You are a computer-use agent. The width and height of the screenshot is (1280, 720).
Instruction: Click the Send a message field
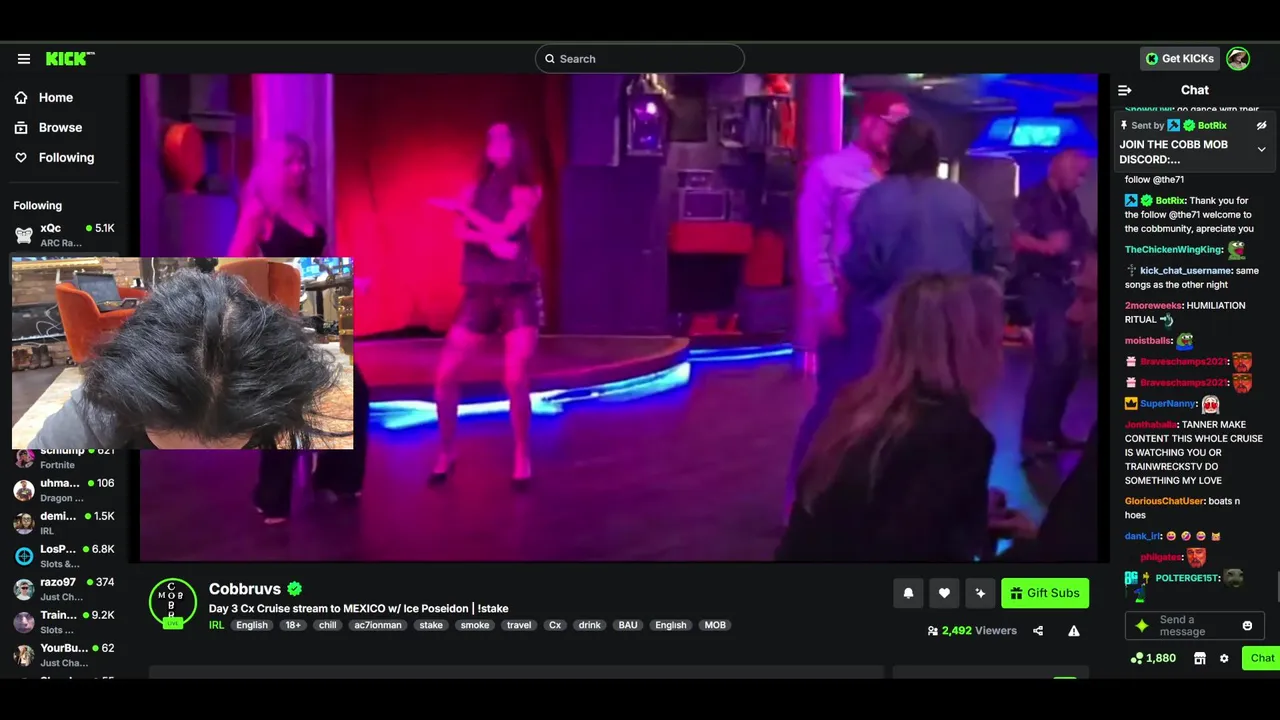coord(1195,626)
